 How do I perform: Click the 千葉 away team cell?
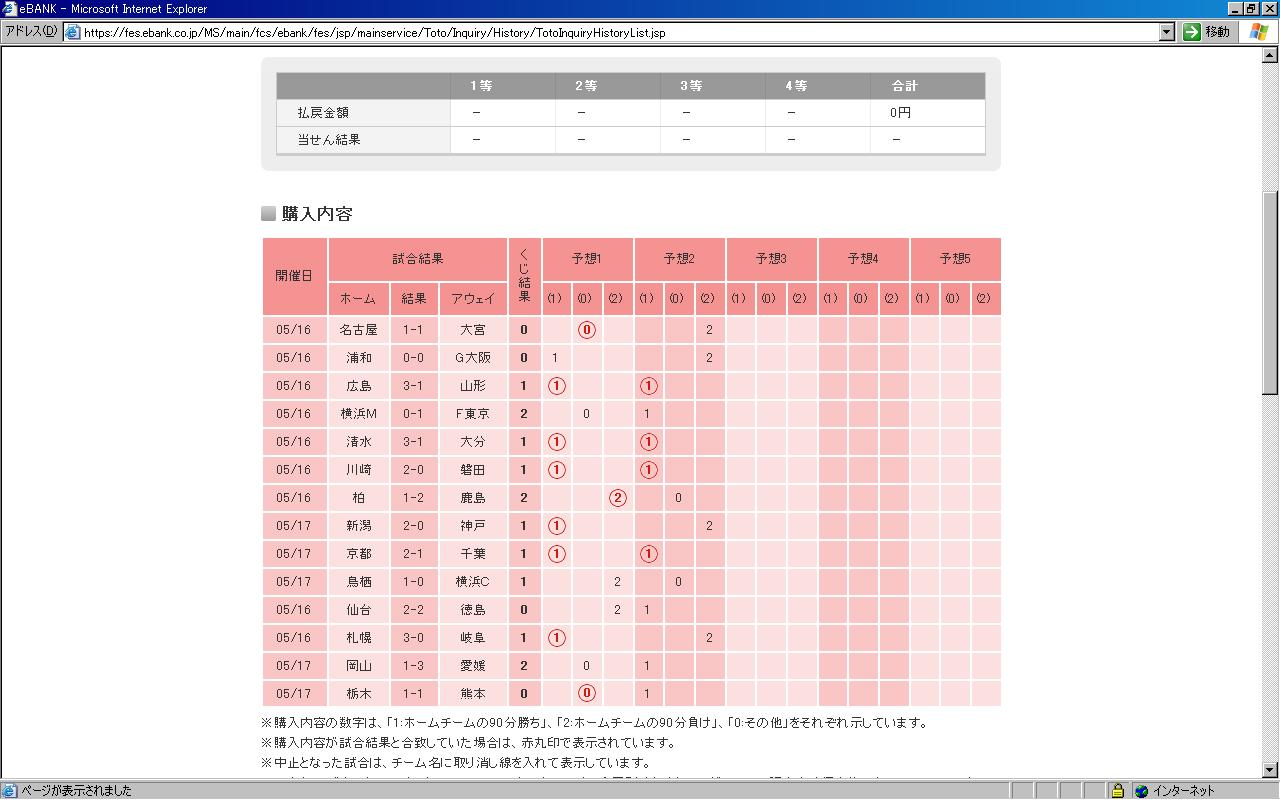(473, 554)
